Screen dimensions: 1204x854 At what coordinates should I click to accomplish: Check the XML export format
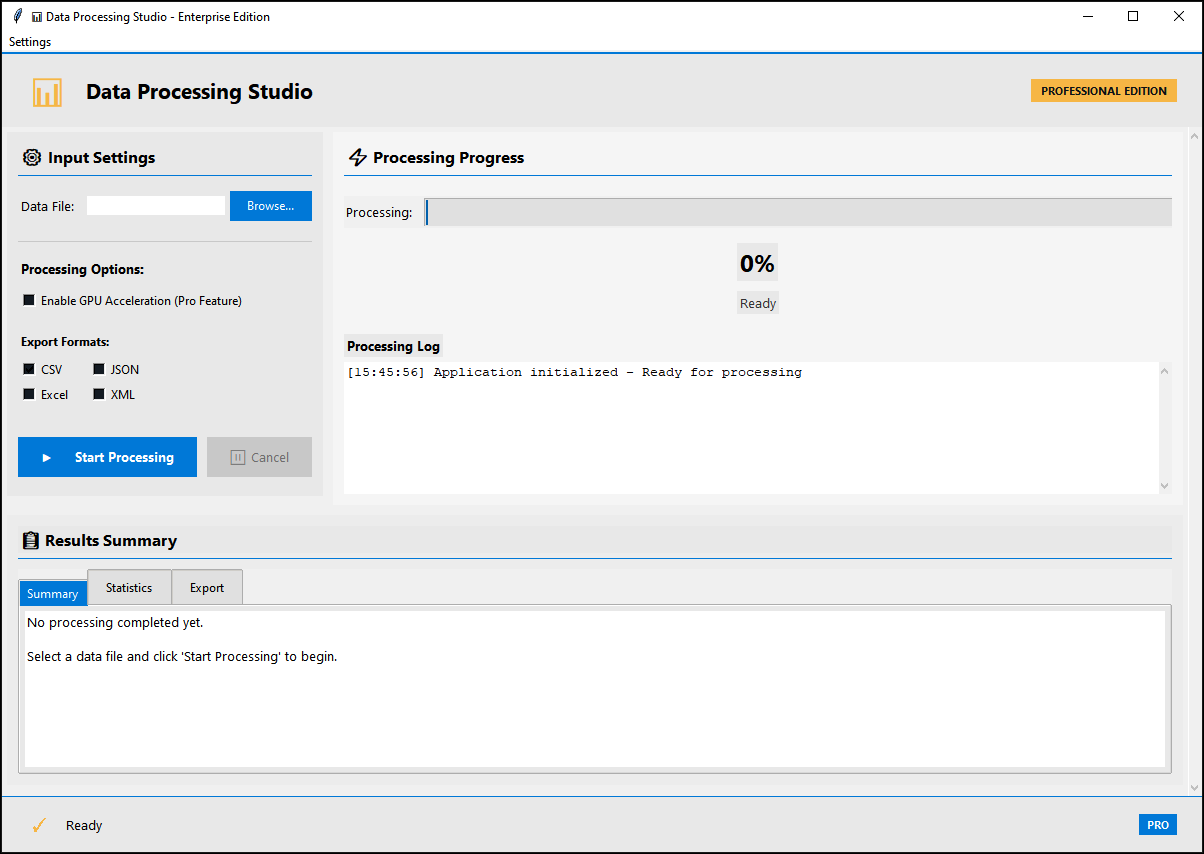tap(98, 394)
